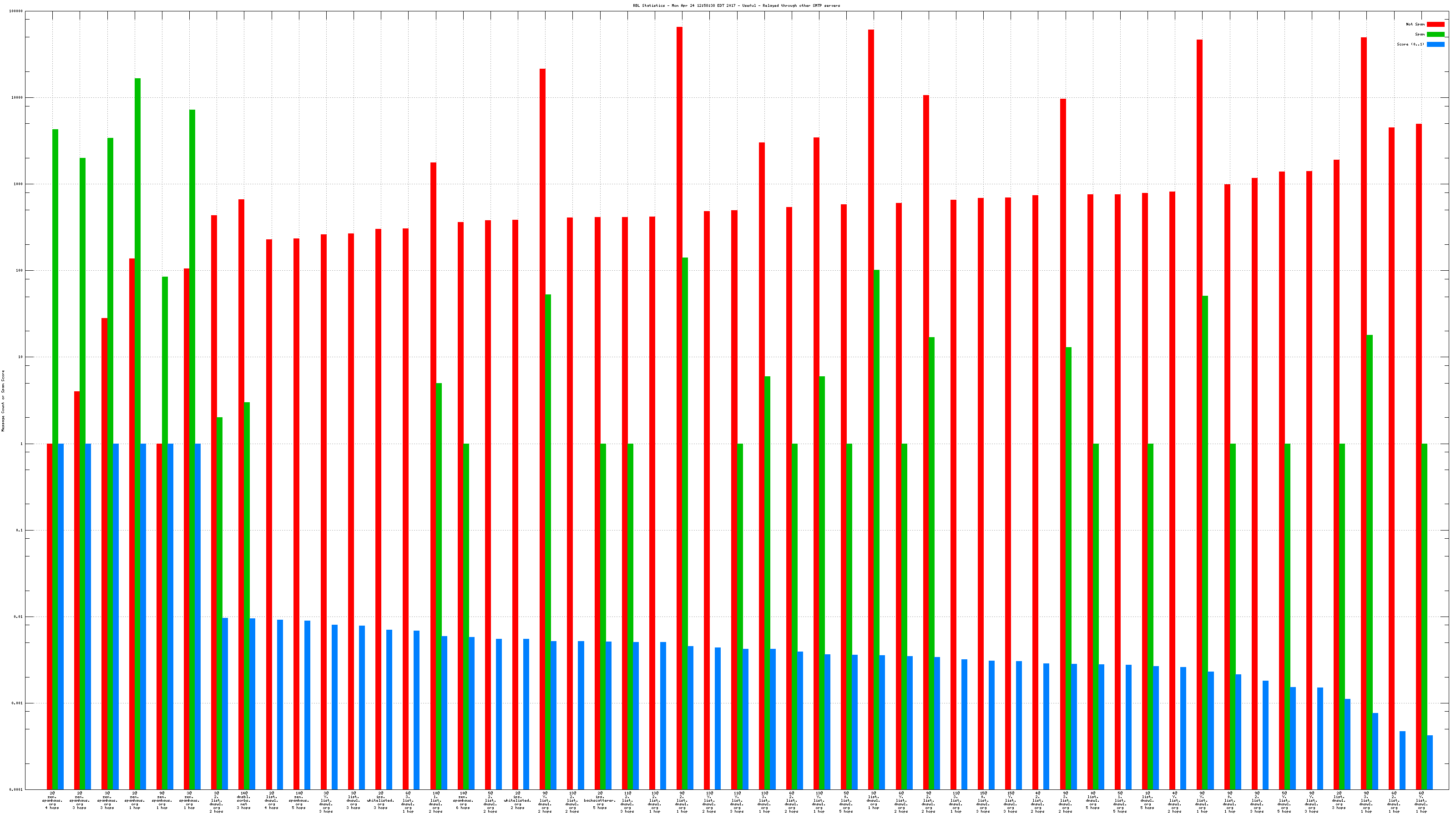Image resolution: width=1456 pixels, height=819 pixels.
Task: Click the green Spam legend swatch
Action: (1435, 35)
